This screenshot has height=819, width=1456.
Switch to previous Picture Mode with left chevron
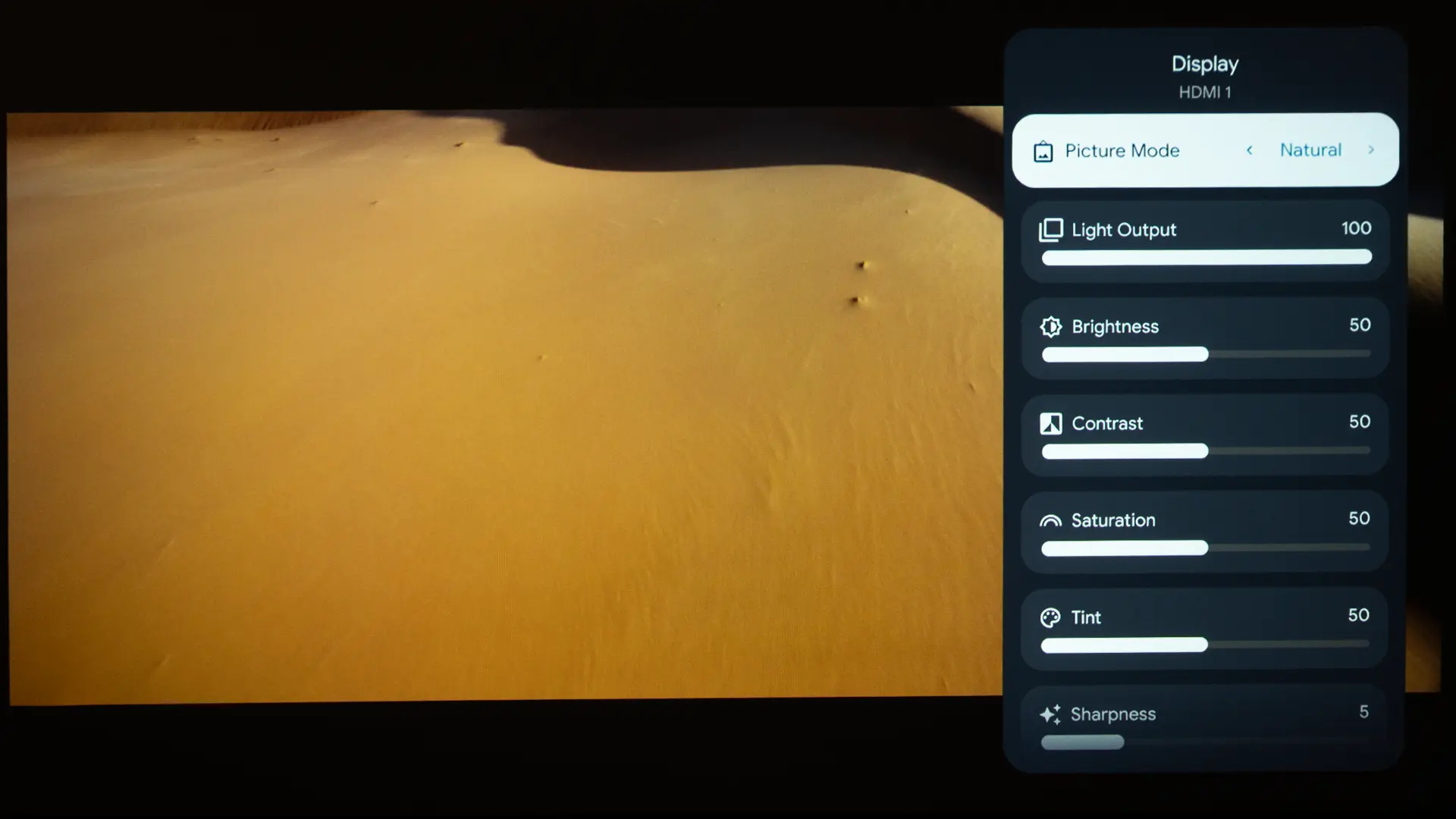pos(1250,150)
